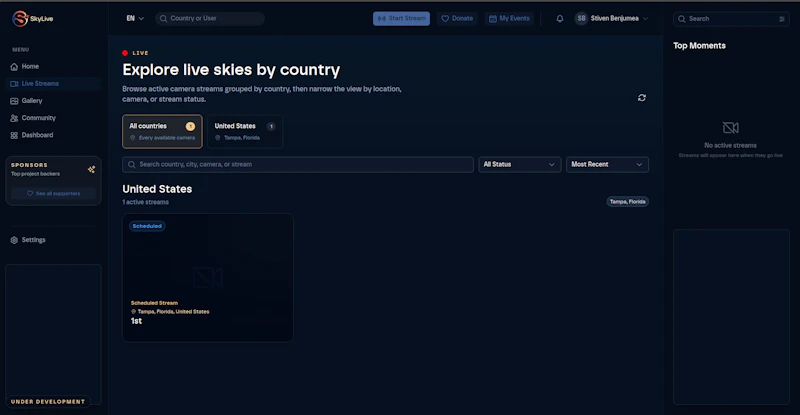Focus the Country or User search field
This screenshot has height=415, width=800.
pyautogui.click(x=210, y=18)
